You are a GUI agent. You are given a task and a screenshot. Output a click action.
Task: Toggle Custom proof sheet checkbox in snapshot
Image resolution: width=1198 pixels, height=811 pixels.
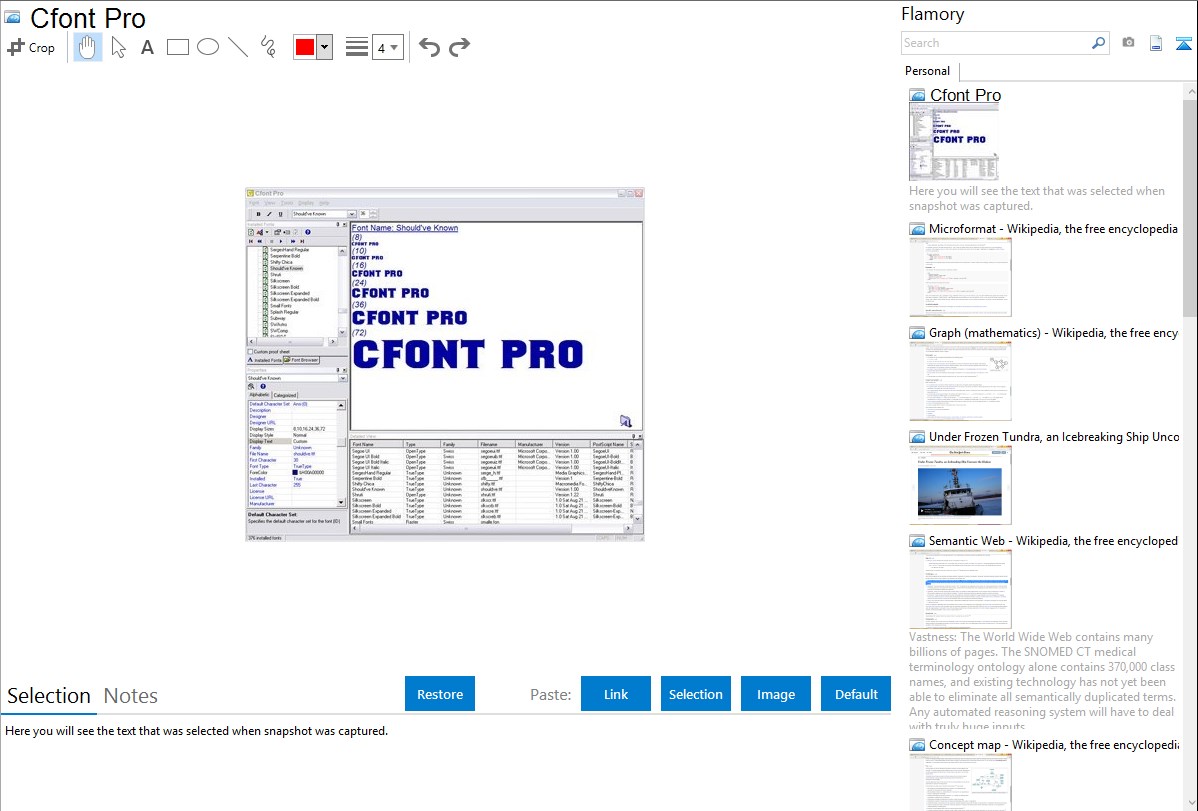pyautogui.click(x=250, y=352)
